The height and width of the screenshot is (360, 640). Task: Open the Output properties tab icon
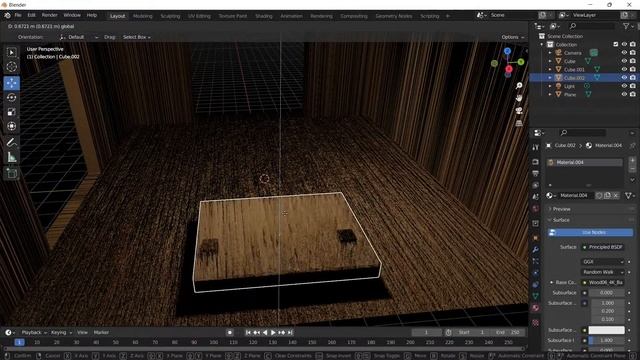[x=536, y=174]
